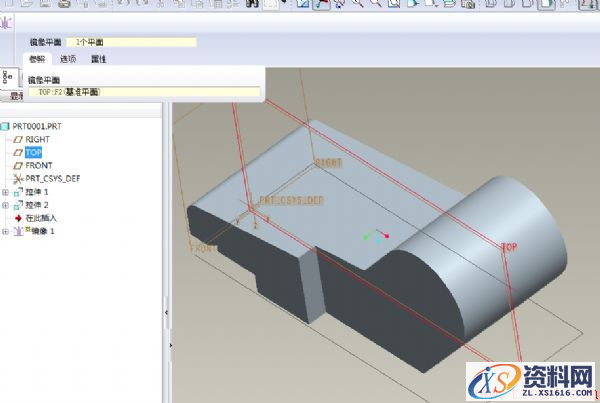Screen dimensions: 600x403
Task: Click the mirror tool icon at top-left corner
Action: point(6,20)
